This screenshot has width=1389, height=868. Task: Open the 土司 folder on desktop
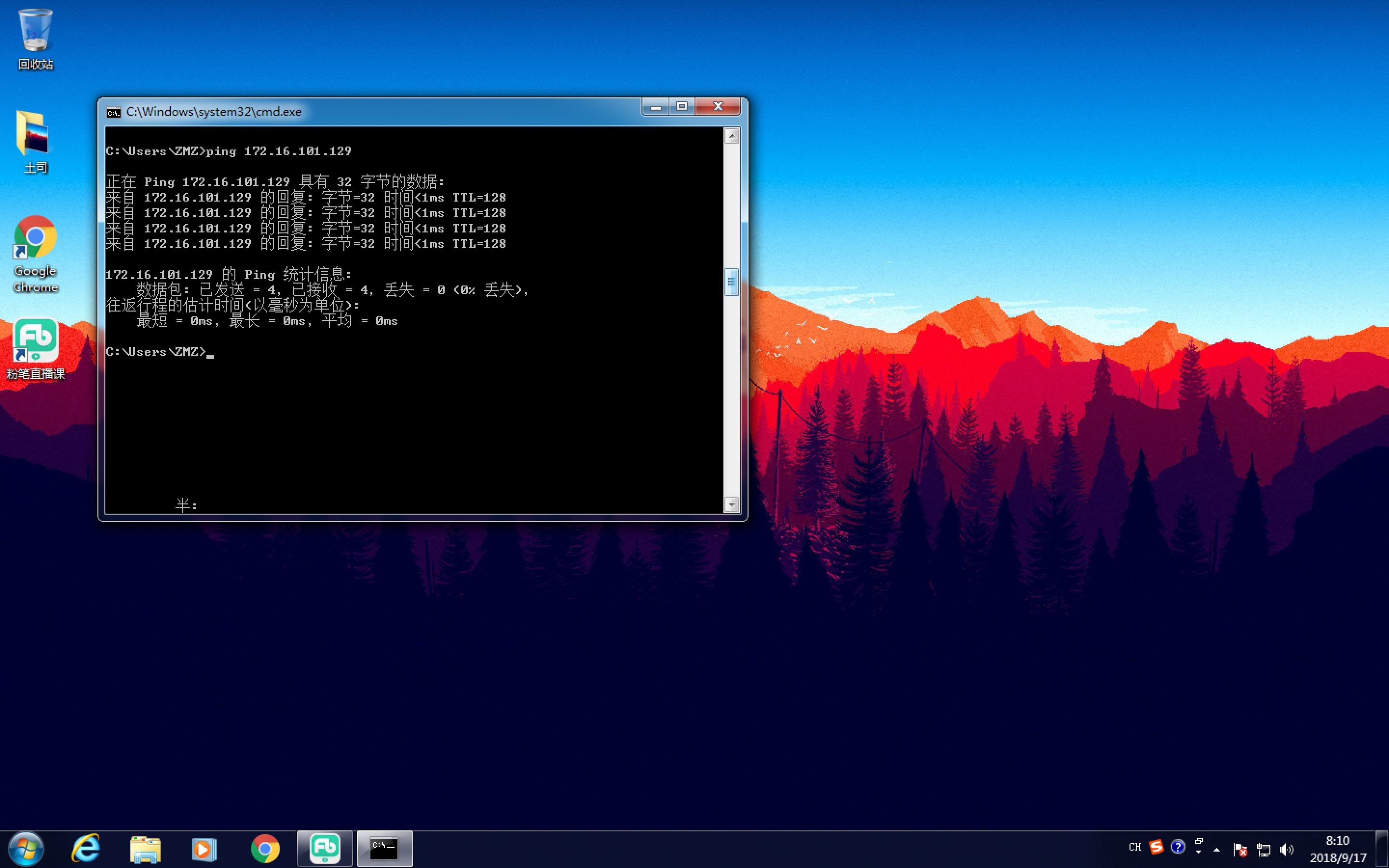tap(35, 142)
